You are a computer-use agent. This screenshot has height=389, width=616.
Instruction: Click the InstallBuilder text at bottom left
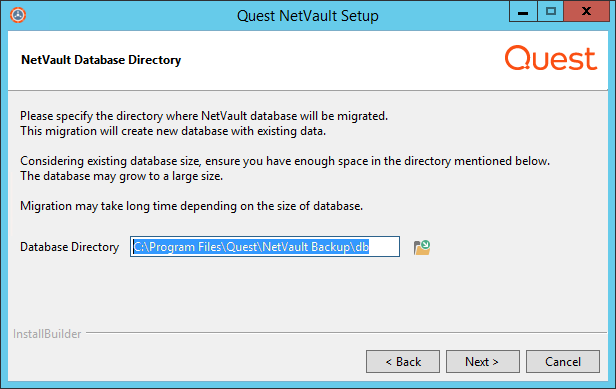click(x=47, y=334)
